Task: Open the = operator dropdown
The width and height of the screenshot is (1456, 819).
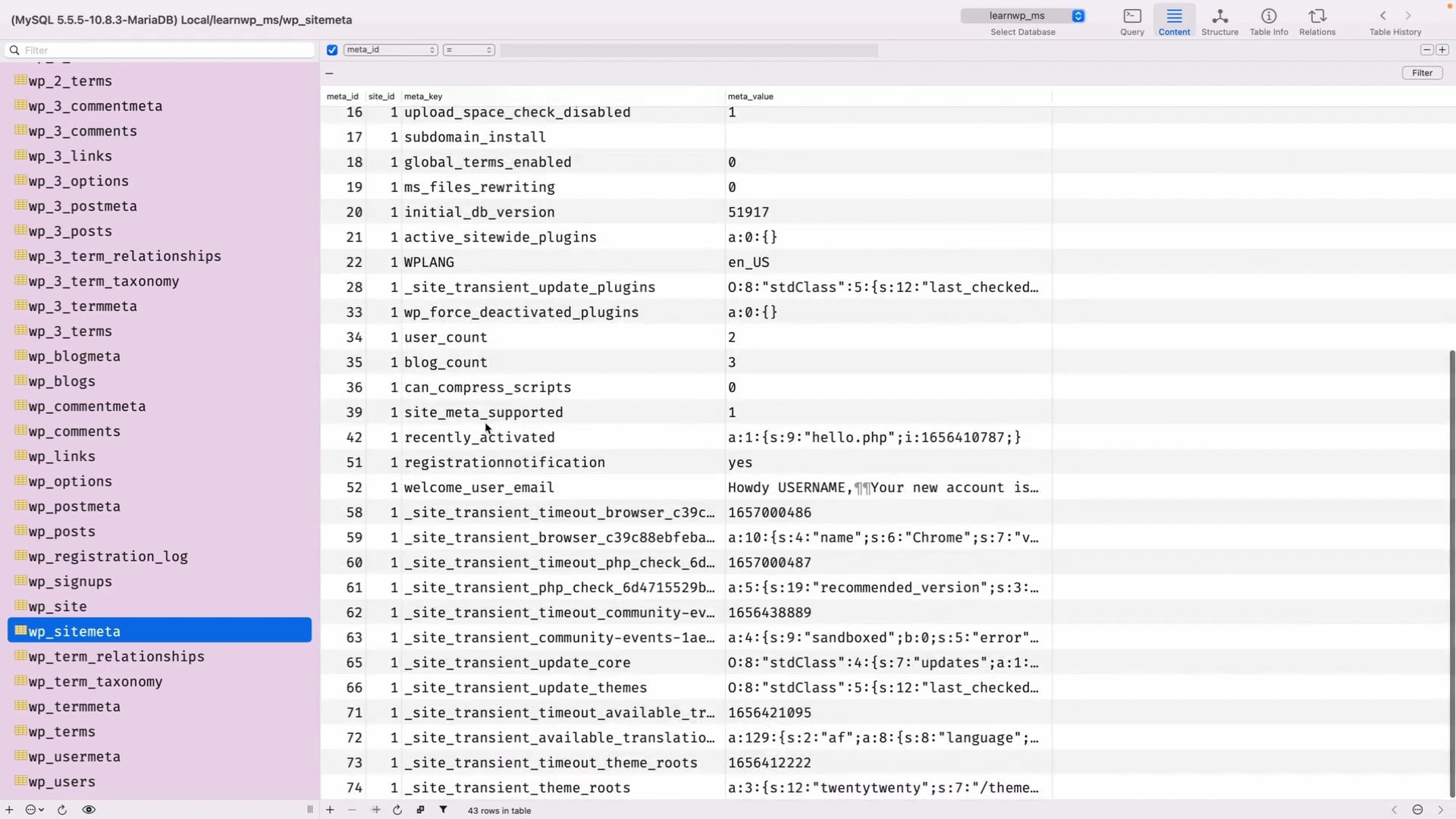Action: point(469,49)
